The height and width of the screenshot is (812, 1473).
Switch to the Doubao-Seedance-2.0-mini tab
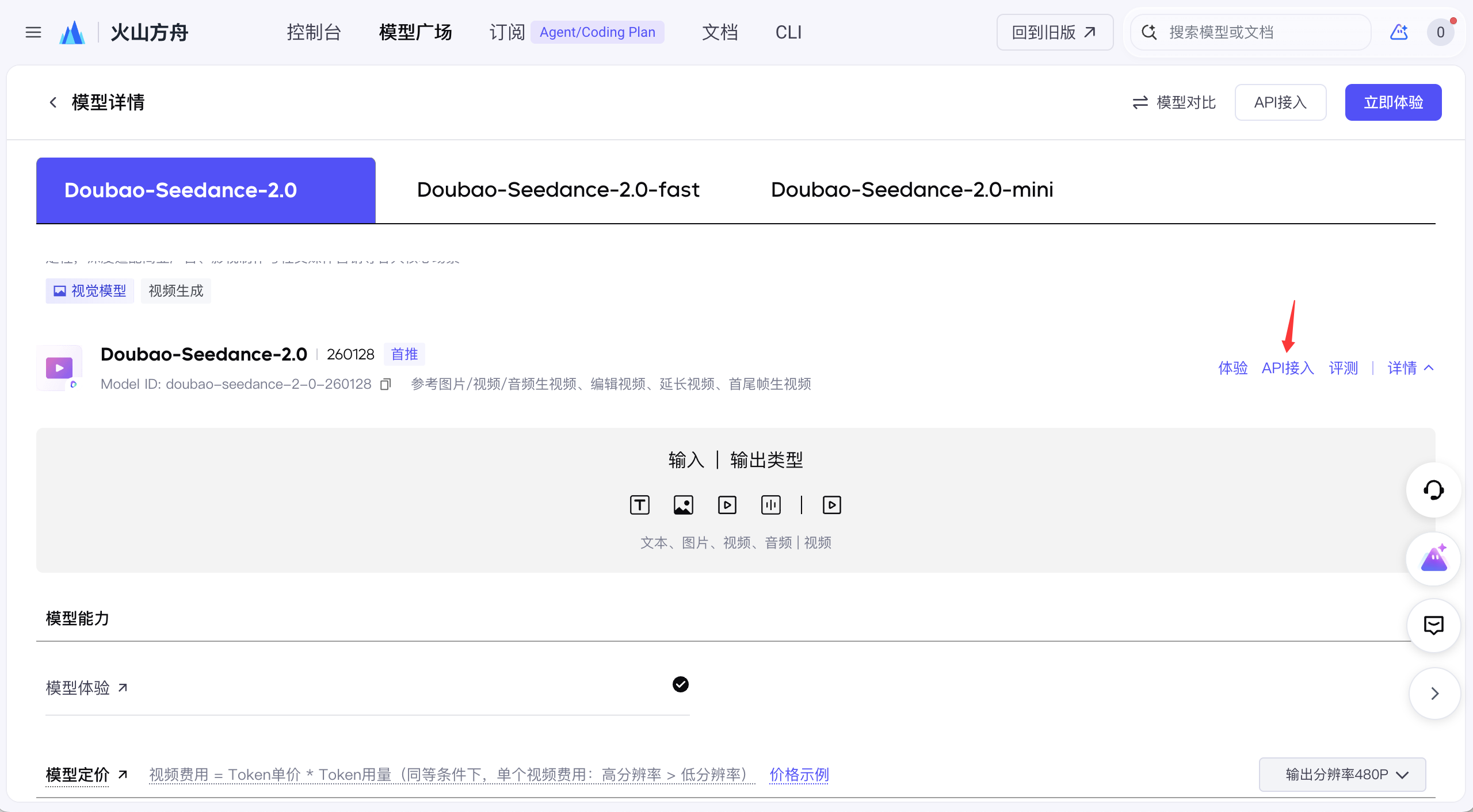(912, 190)
